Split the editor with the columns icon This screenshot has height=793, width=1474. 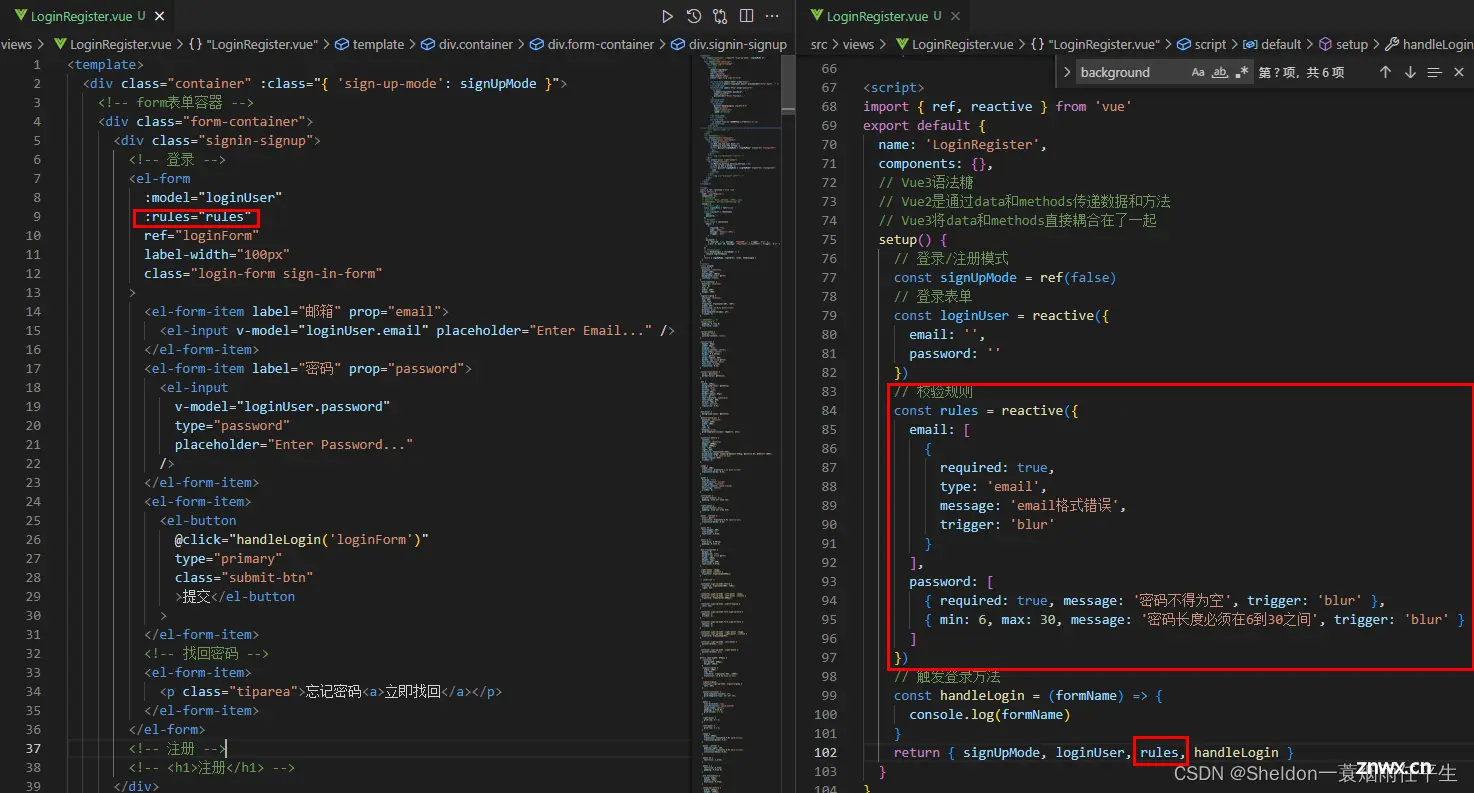[x=746, y=16]
